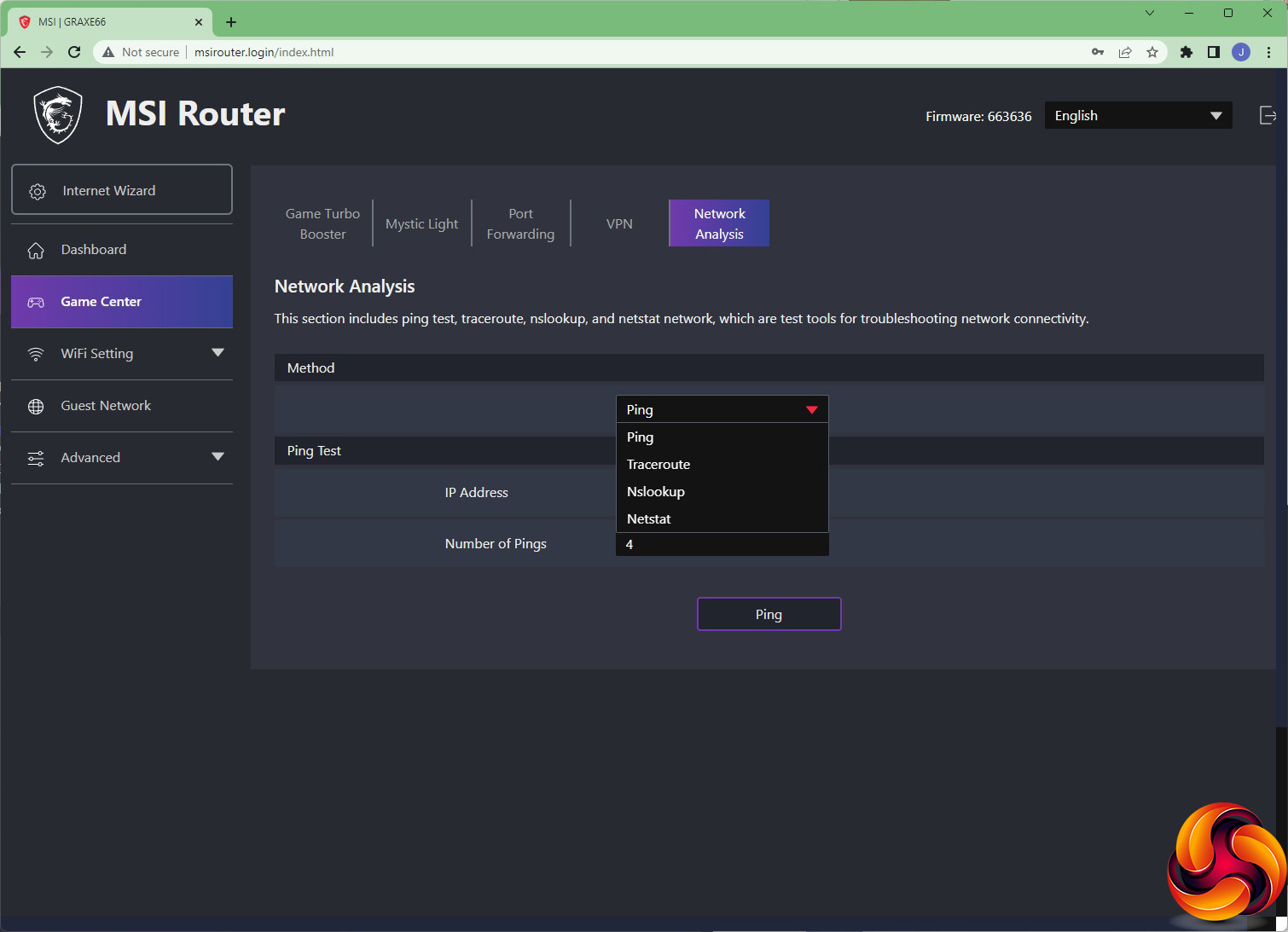This screenshot has height=932, width=1288.
Task: Click the Network Analysis heading
Action: click(x=345, y=287)
